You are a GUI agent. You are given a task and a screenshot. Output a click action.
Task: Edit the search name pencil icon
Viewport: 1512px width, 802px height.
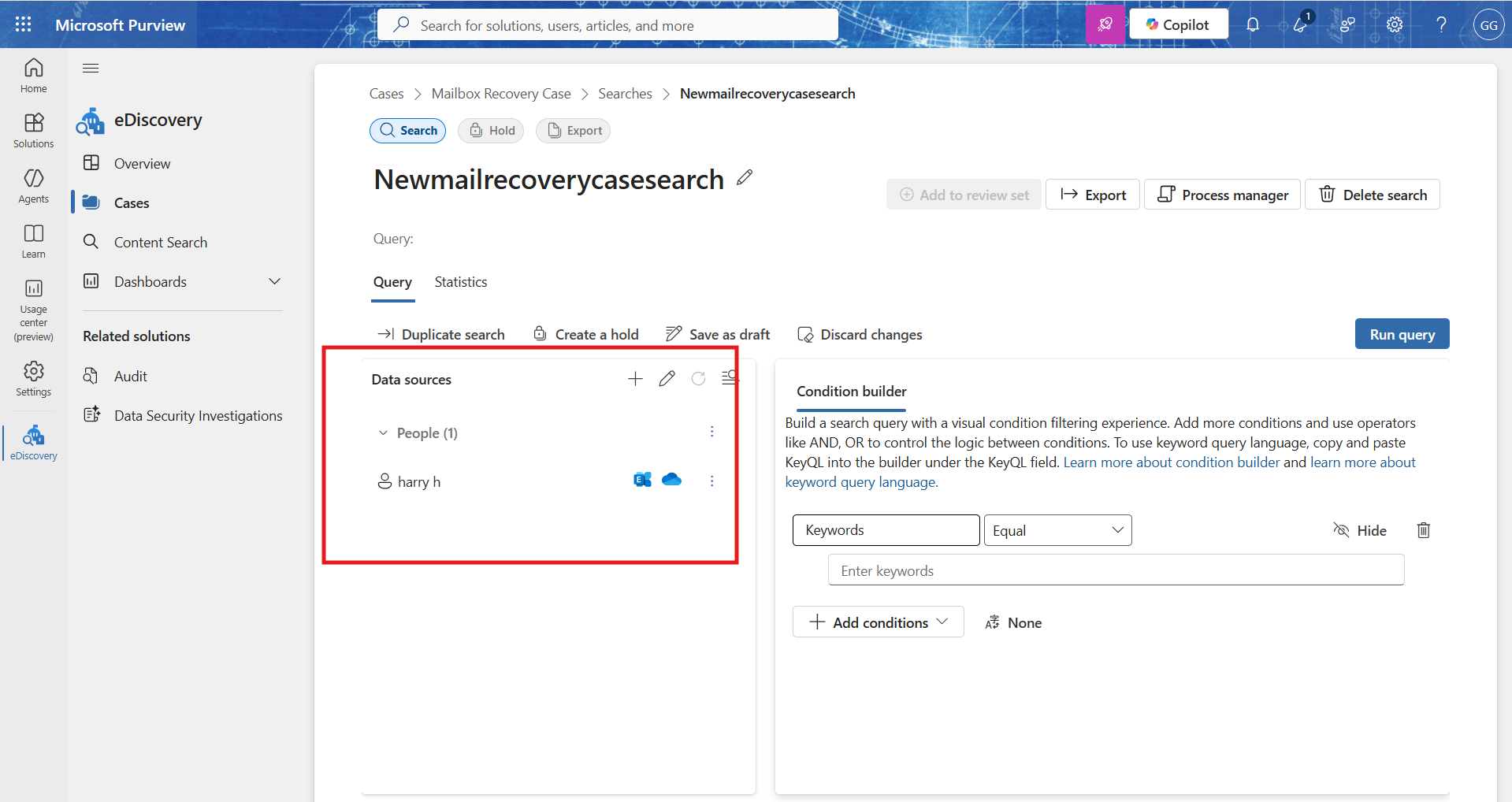click(745, 177)
